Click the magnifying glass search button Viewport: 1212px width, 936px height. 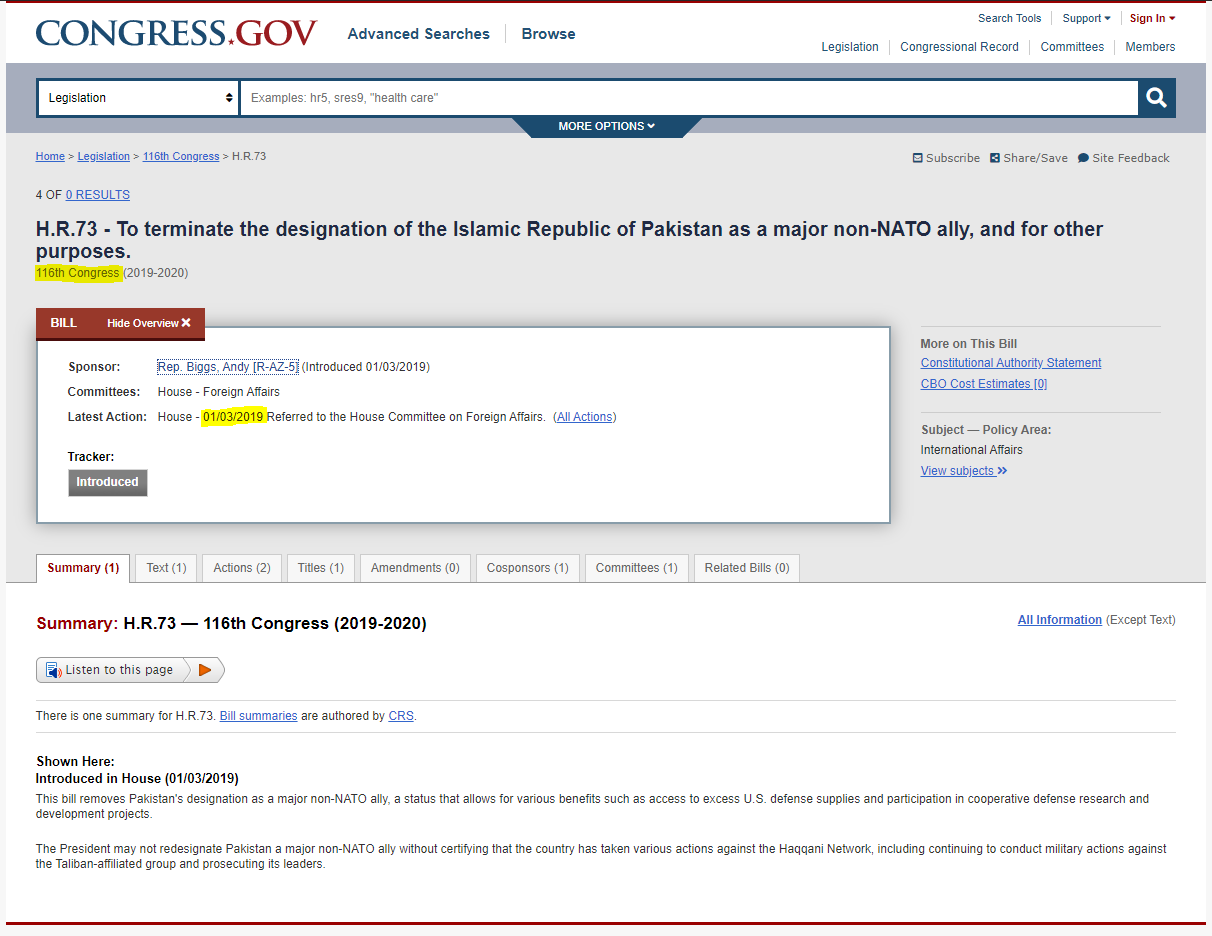pos(1157,98)
